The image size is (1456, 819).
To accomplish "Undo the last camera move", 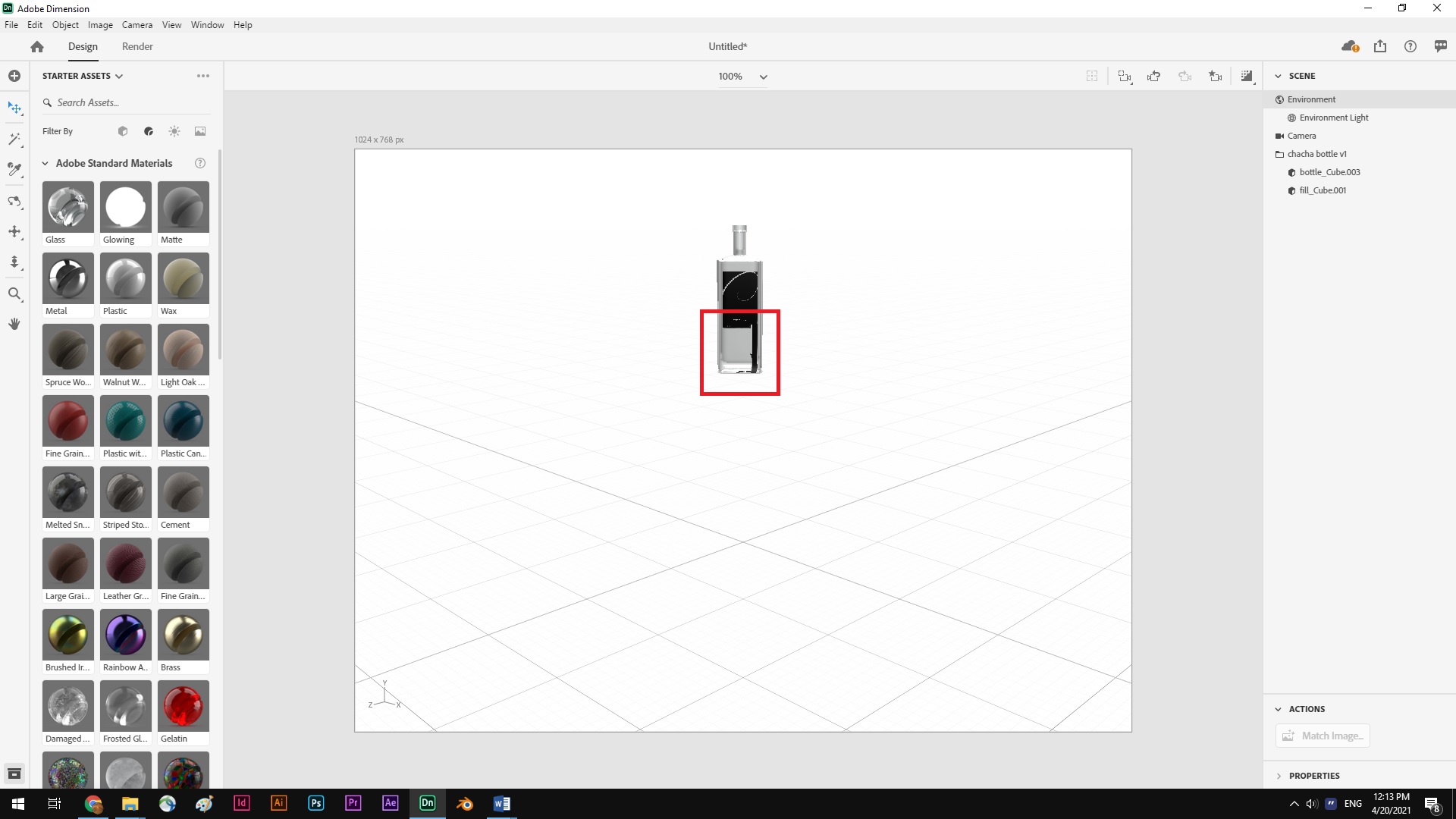I will [x=1154, y=76].
